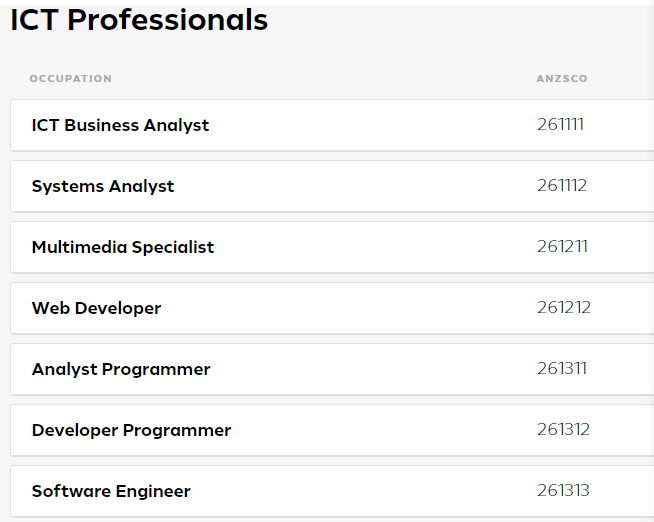
Task: Expand the Systems Analyst card
Action: point(332,186)
